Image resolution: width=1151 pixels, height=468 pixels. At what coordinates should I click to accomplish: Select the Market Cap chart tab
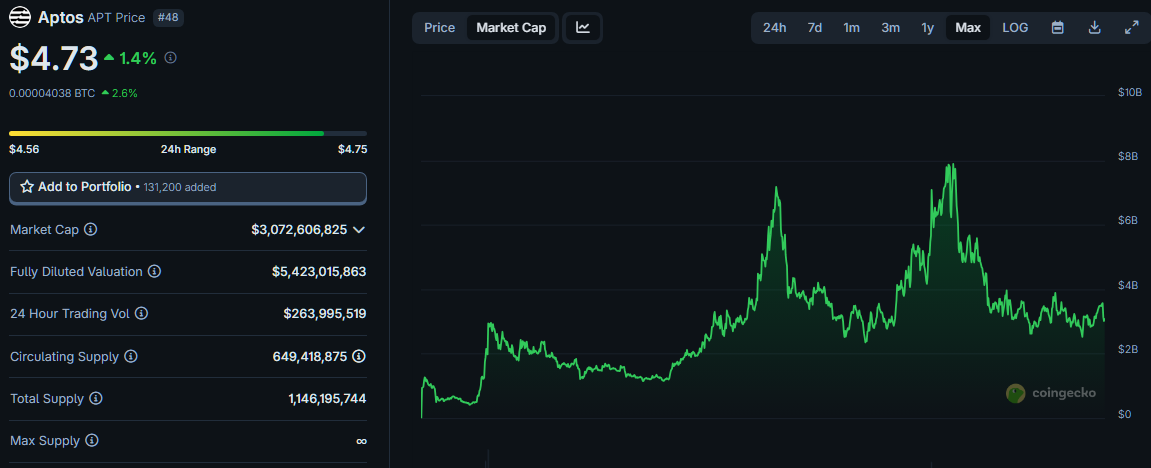click(x=511, y=28)
